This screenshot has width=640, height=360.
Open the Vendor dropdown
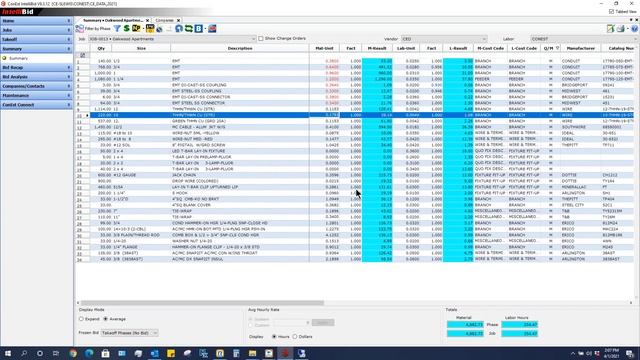pyautogui.click(x=444, y=39)
